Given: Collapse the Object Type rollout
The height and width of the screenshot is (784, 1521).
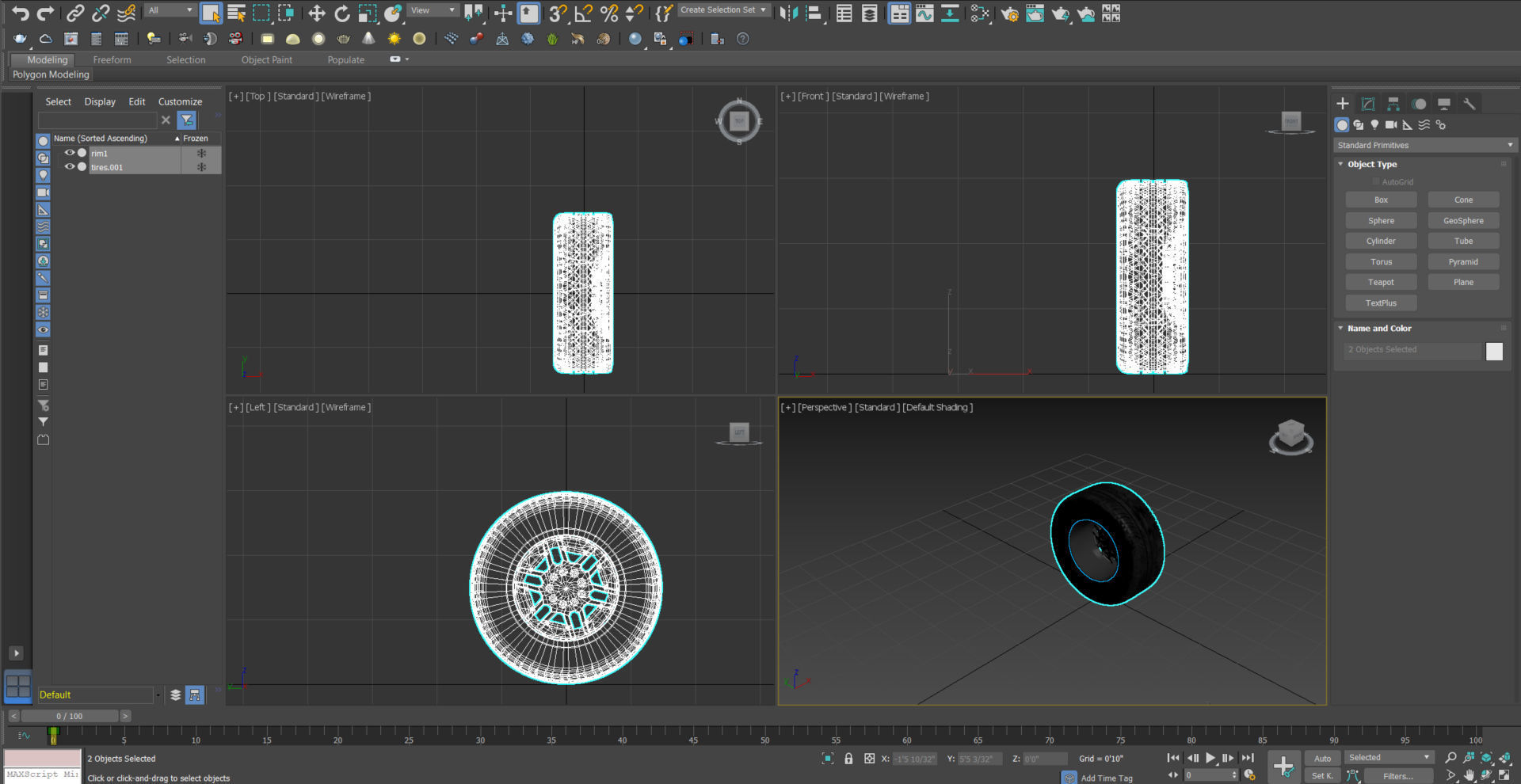Looking at the screenshot, I should (x=1340, y=164).
